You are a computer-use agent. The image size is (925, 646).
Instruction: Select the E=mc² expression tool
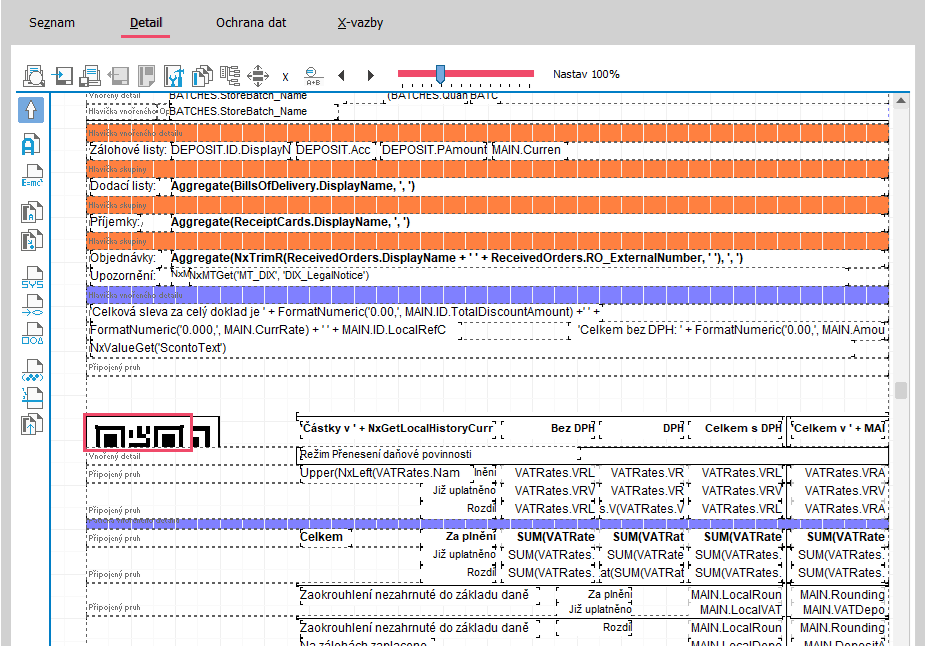point(31,177)
